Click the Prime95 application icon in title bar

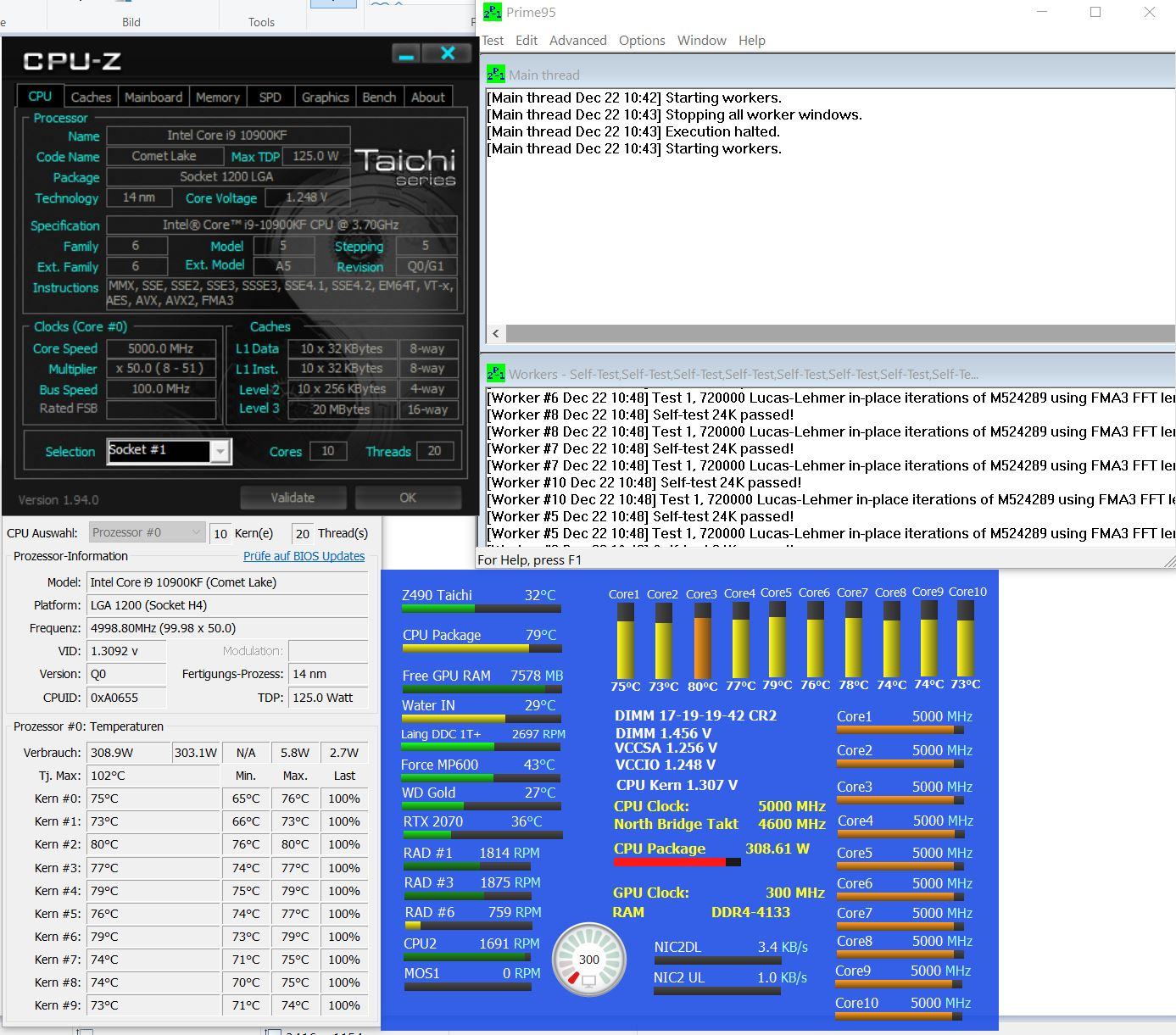492,12
